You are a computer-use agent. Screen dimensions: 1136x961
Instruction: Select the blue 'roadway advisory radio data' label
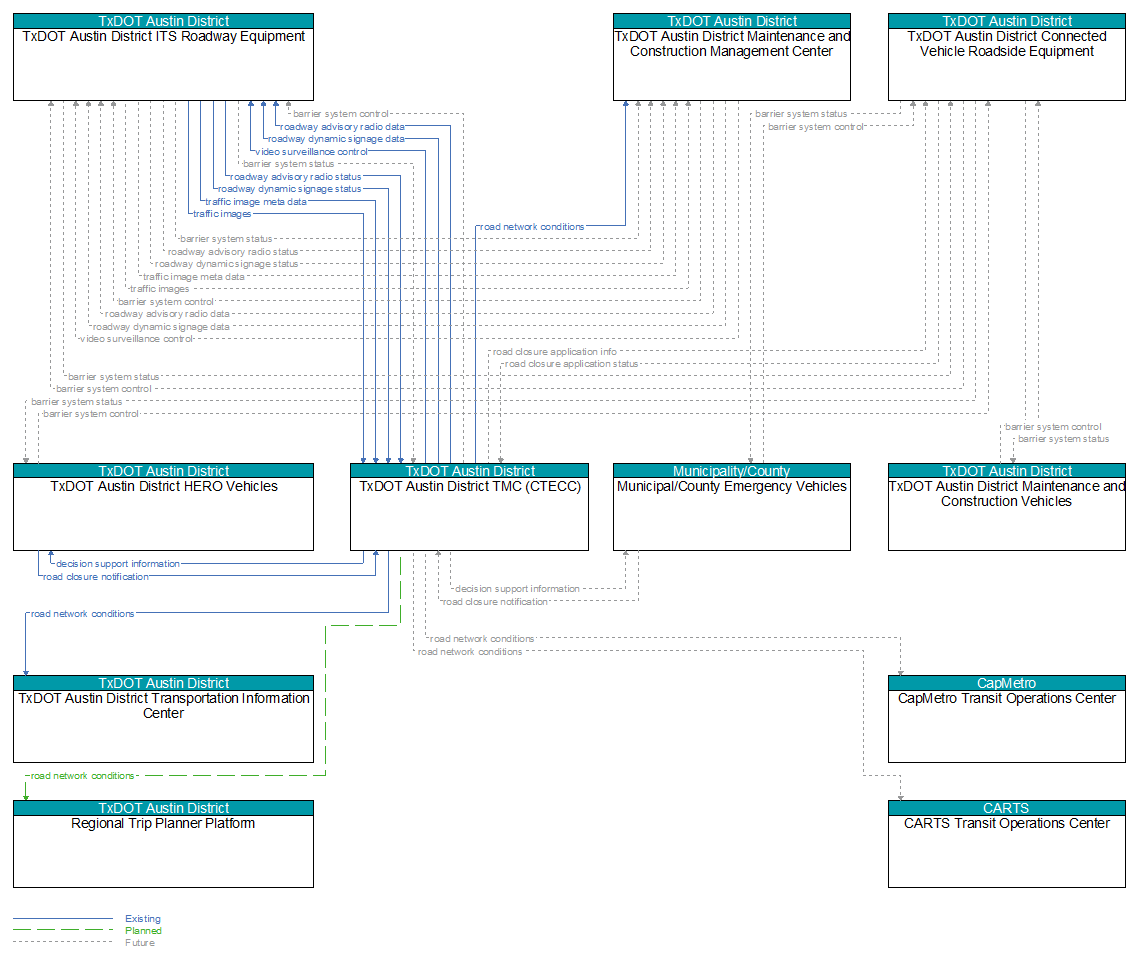(342, 127)
